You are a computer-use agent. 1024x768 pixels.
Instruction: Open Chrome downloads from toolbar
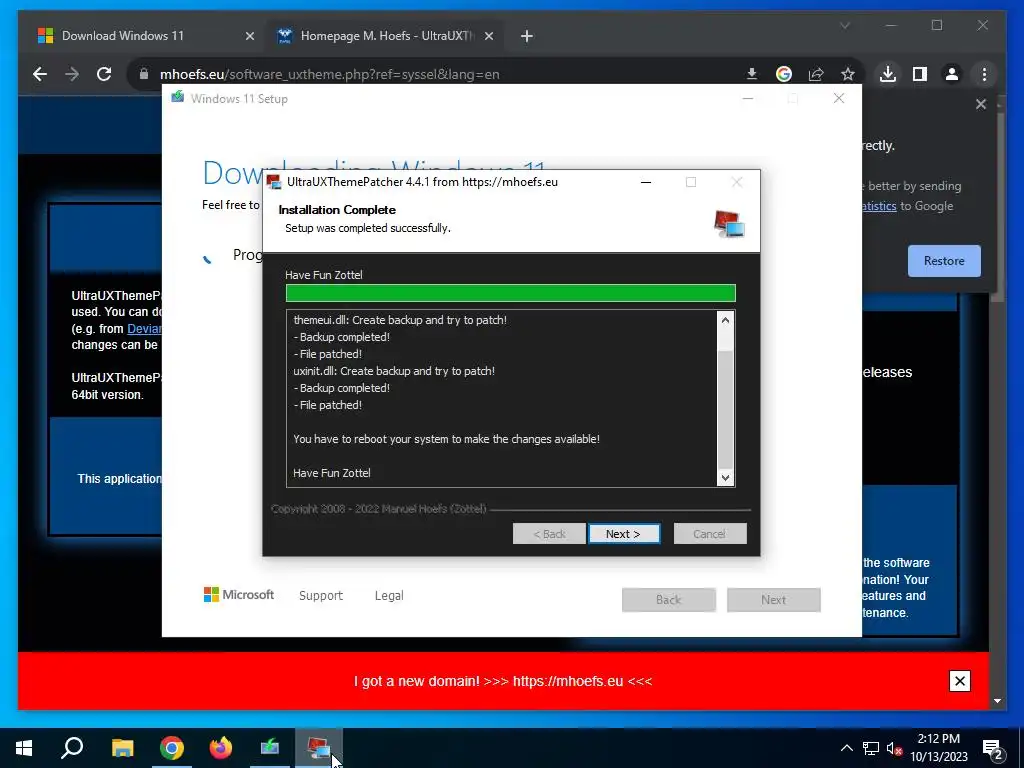(888, 74)
